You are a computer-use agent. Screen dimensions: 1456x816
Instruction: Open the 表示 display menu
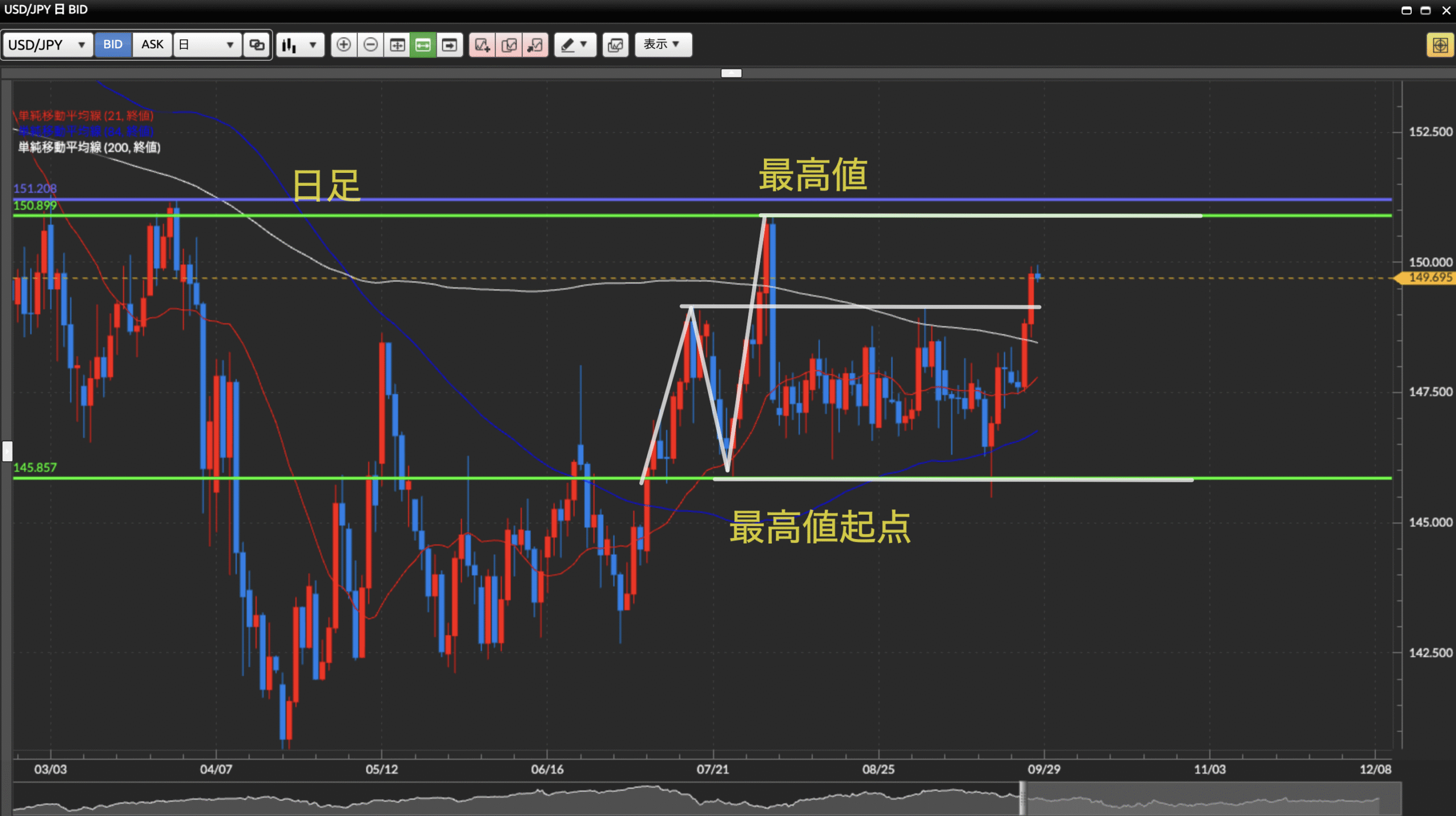[x=663, y=44]
